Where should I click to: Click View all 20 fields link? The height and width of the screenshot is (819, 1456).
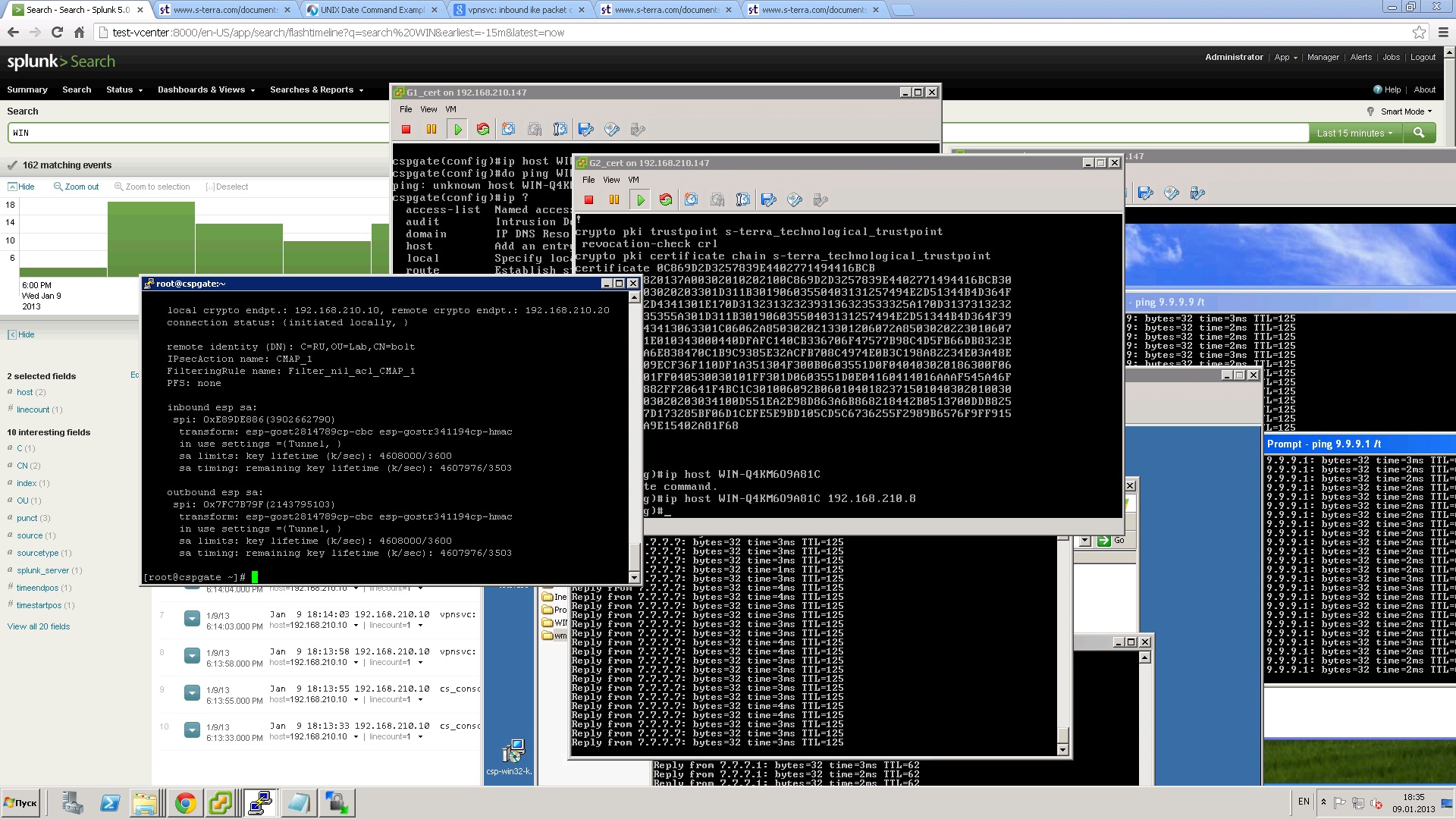(x=38, y=626)
